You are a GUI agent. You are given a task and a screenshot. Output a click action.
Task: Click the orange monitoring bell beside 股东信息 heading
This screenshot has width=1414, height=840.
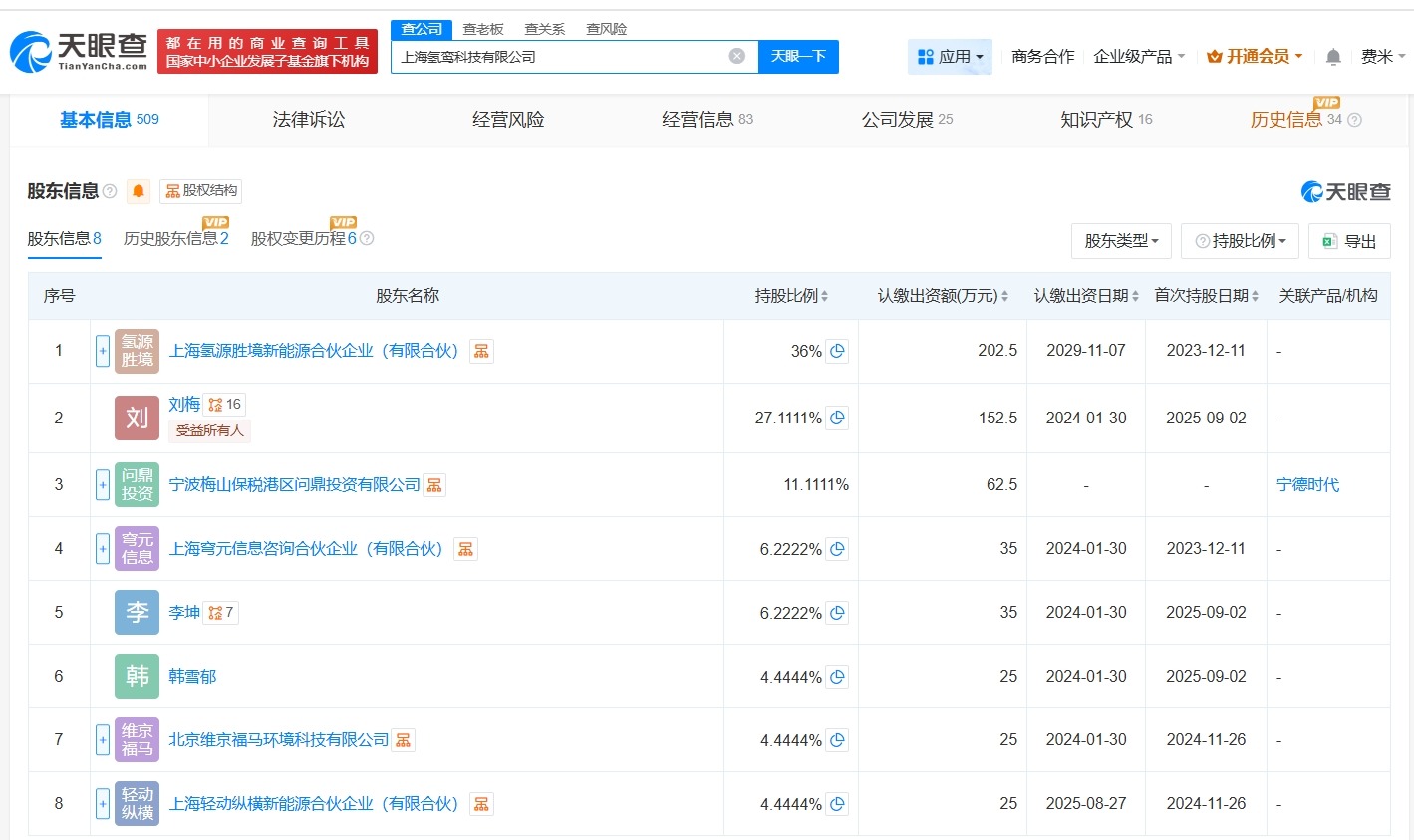point(139,190)
